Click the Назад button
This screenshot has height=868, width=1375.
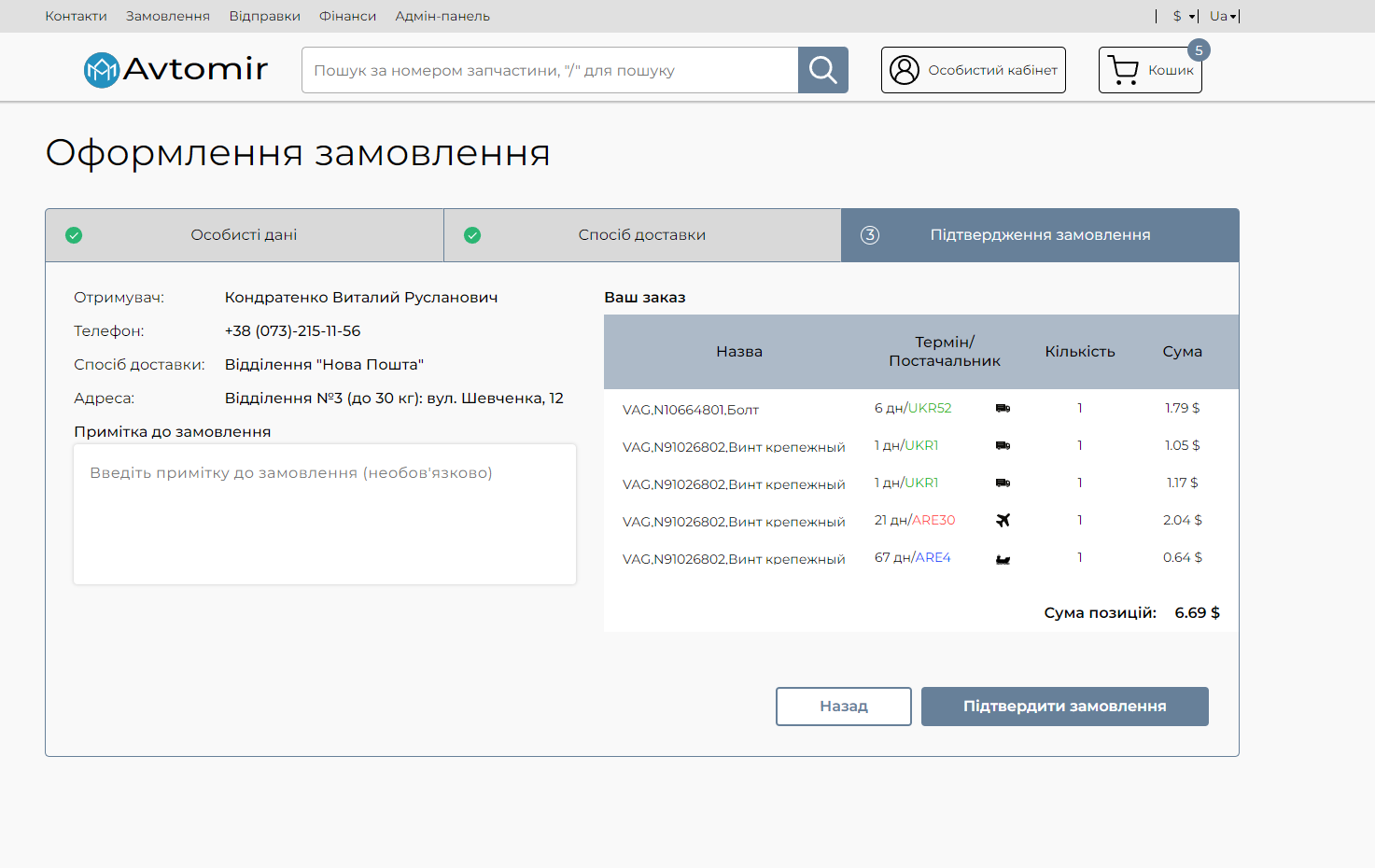click(844, 707)
